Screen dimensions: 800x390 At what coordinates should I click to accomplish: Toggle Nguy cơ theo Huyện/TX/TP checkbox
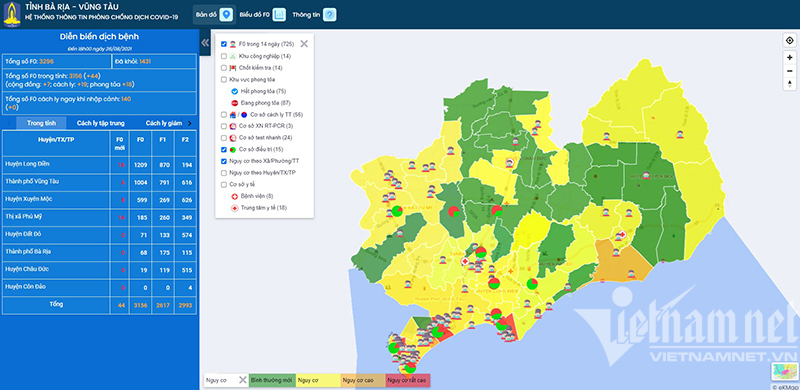(223, 173)
